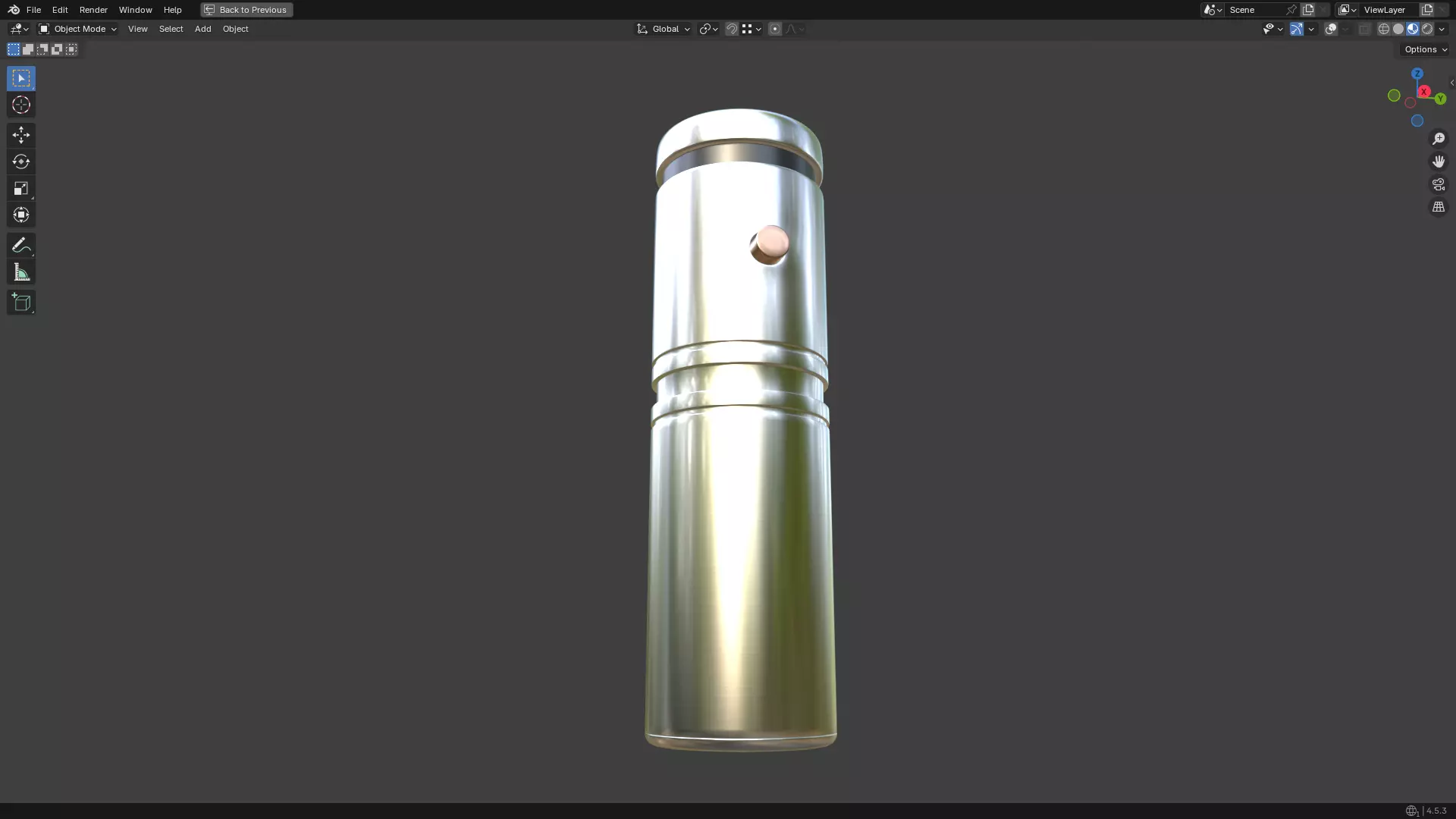Image resolution: width=1456 pixels, height=819 pixels.
Task: Choose the Annotate pencil tool
Action: [x=21, y=245]
